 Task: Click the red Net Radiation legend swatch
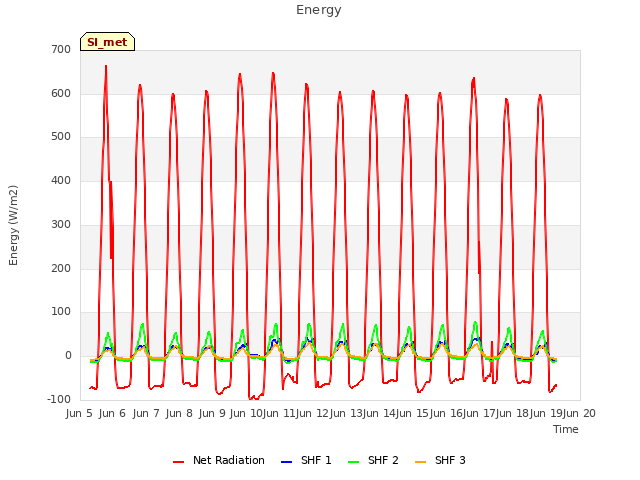tap(178, 462)
